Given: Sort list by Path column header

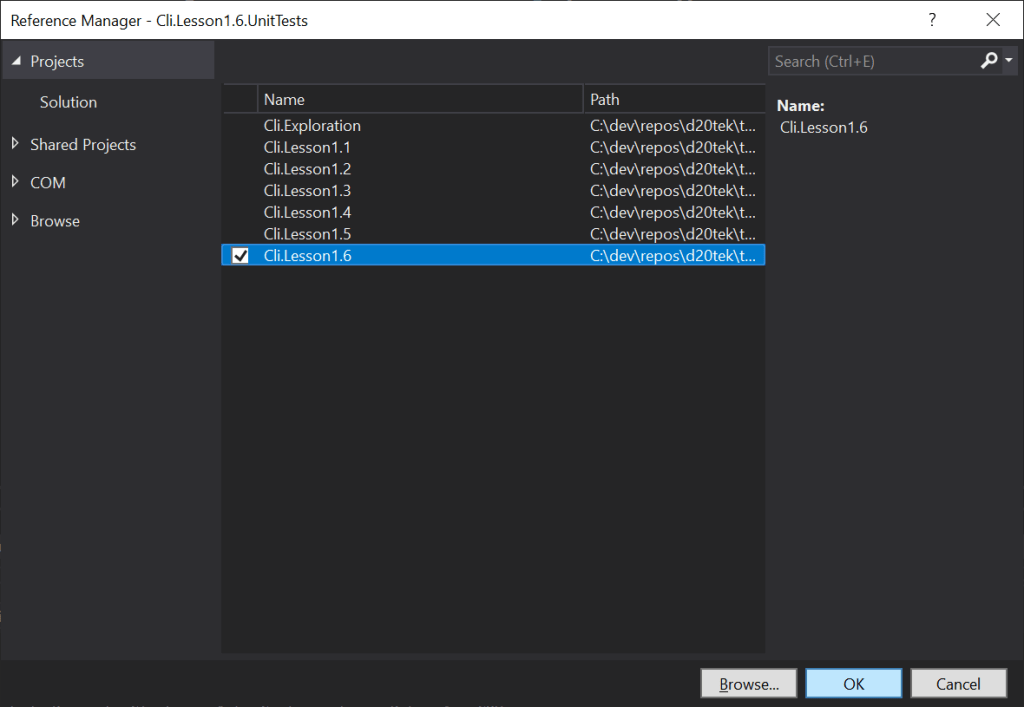Looking at the screenshot, I should pos(673,99).
